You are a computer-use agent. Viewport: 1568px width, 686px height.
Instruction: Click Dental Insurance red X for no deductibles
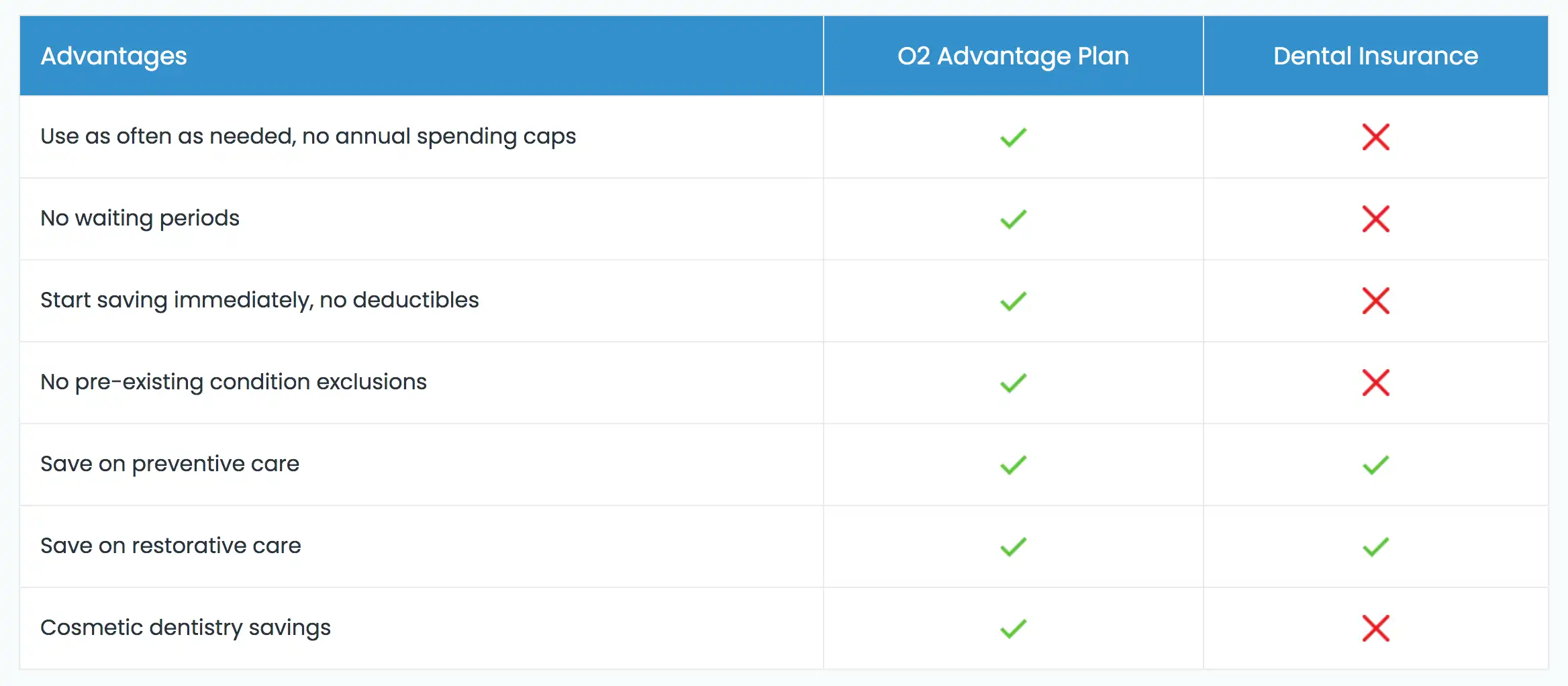tap(1375, 301)
